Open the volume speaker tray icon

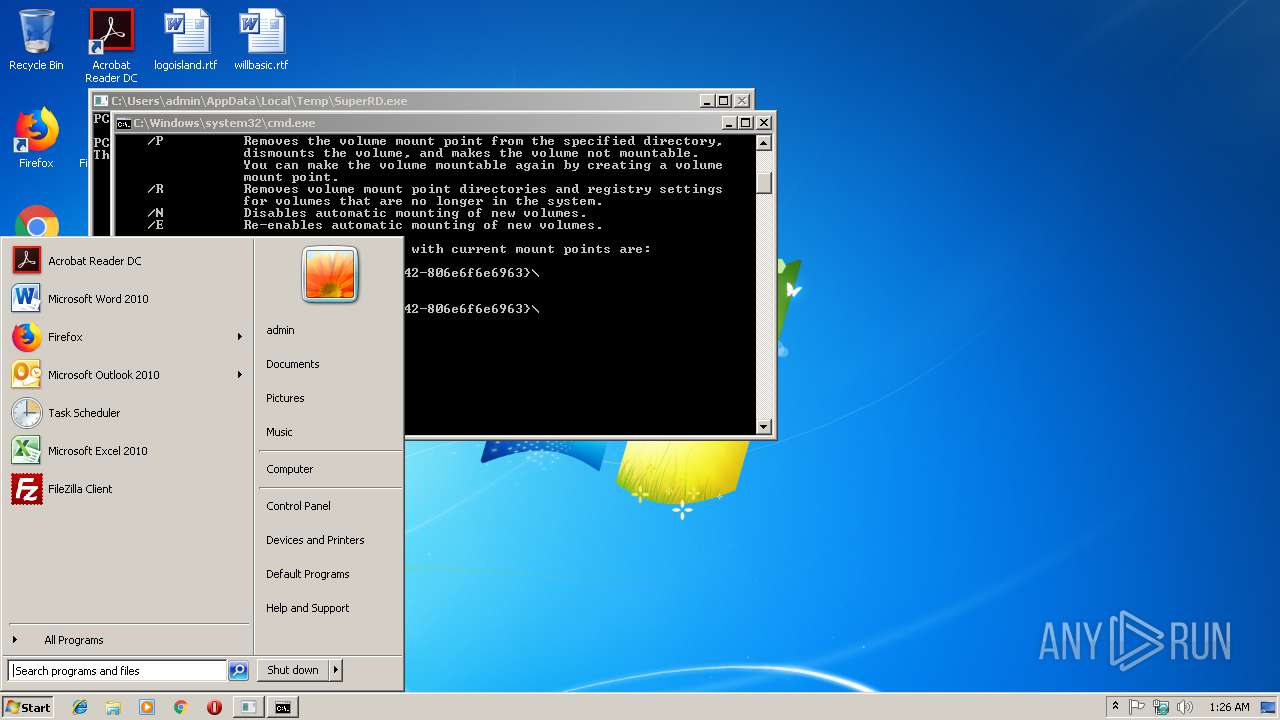click(x=1185, y=707)
